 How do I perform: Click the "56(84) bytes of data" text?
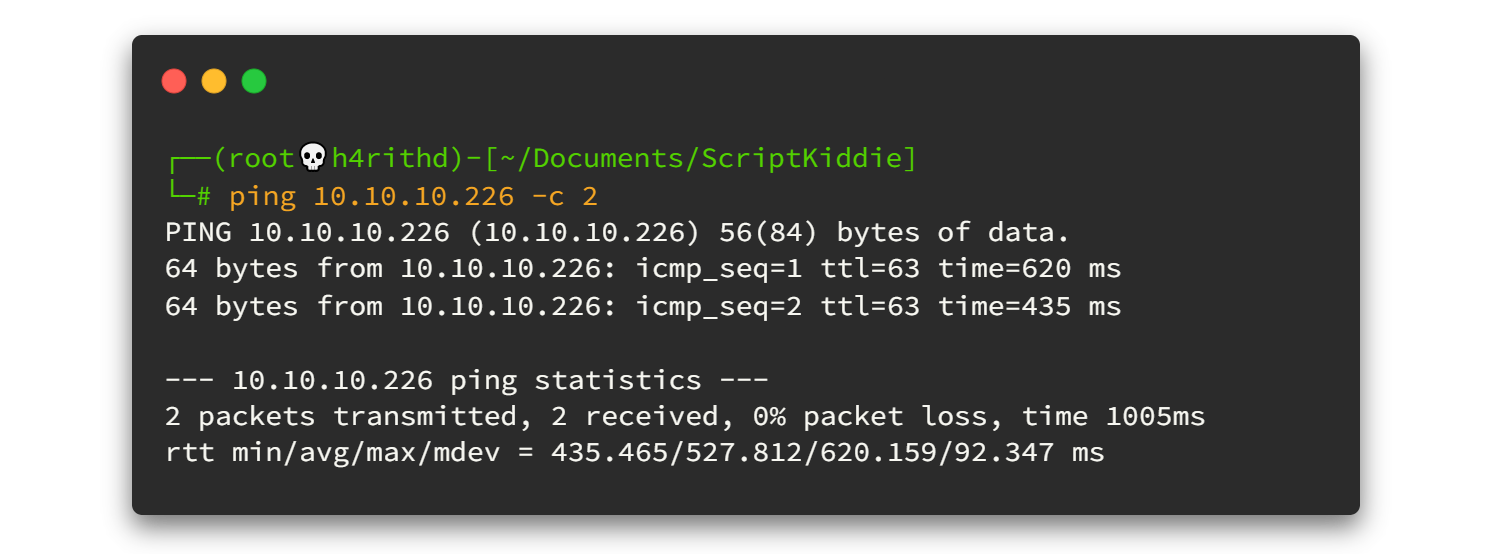(x=894, y=233)
